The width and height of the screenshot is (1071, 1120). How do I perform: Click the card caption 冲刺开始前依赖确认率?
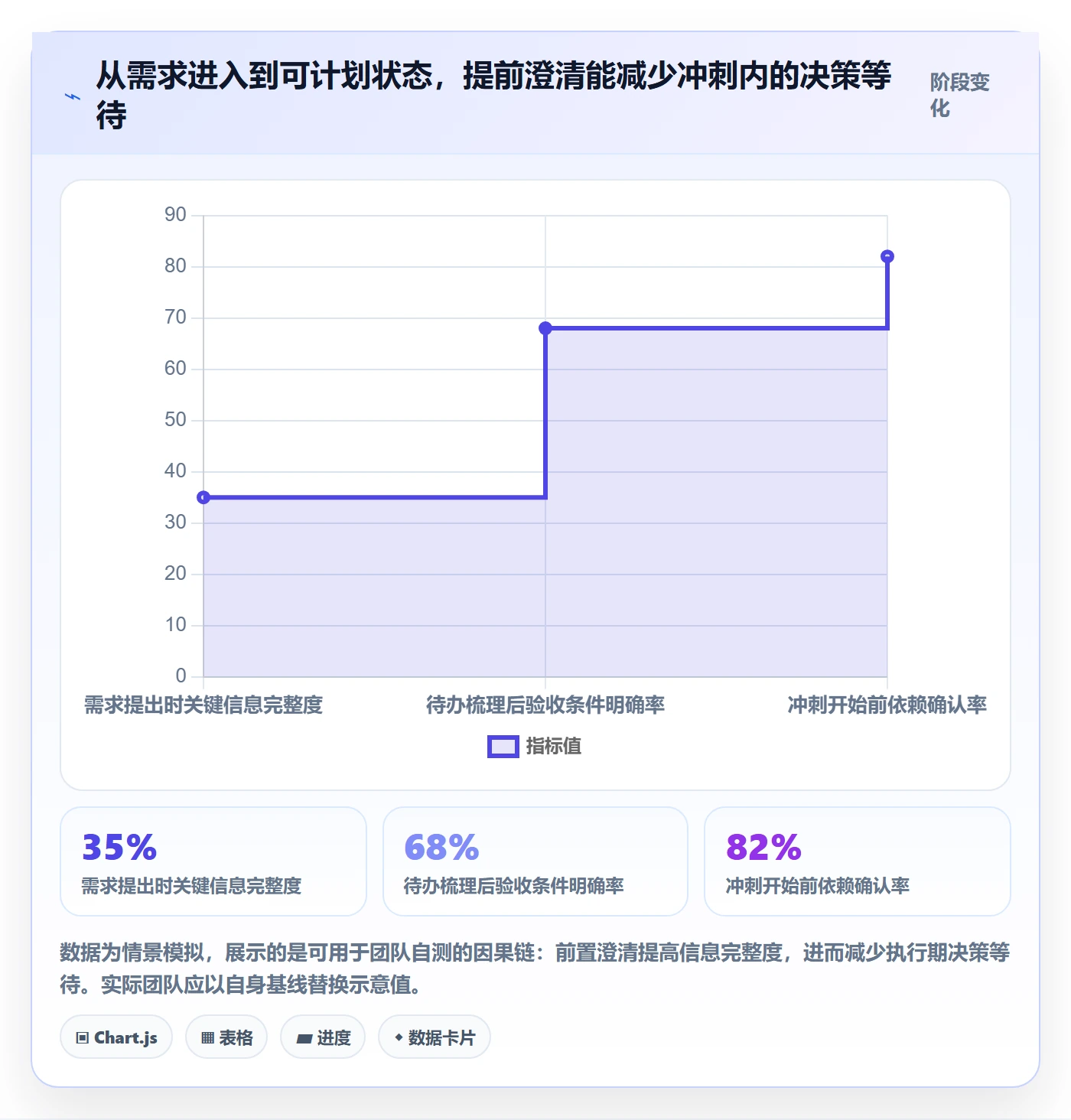[817, 886]
